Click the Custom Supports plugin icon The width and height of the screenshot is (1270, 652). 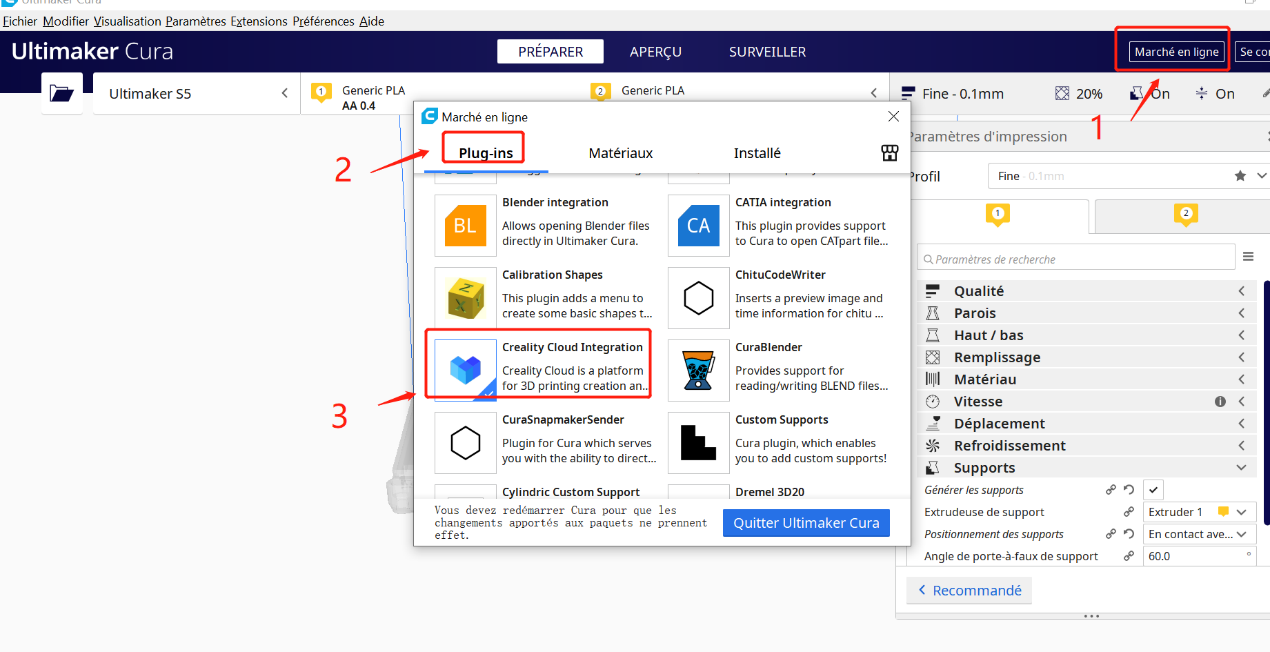698,443
